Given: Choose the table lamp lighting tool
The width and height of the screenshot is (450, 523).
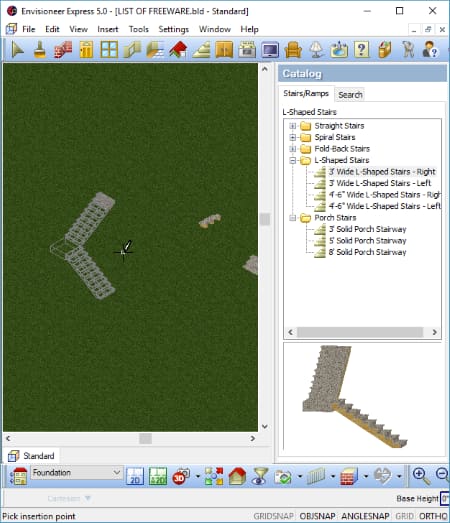Looking at the screenshot, I should pyautogui.click(x=316, y=50).
